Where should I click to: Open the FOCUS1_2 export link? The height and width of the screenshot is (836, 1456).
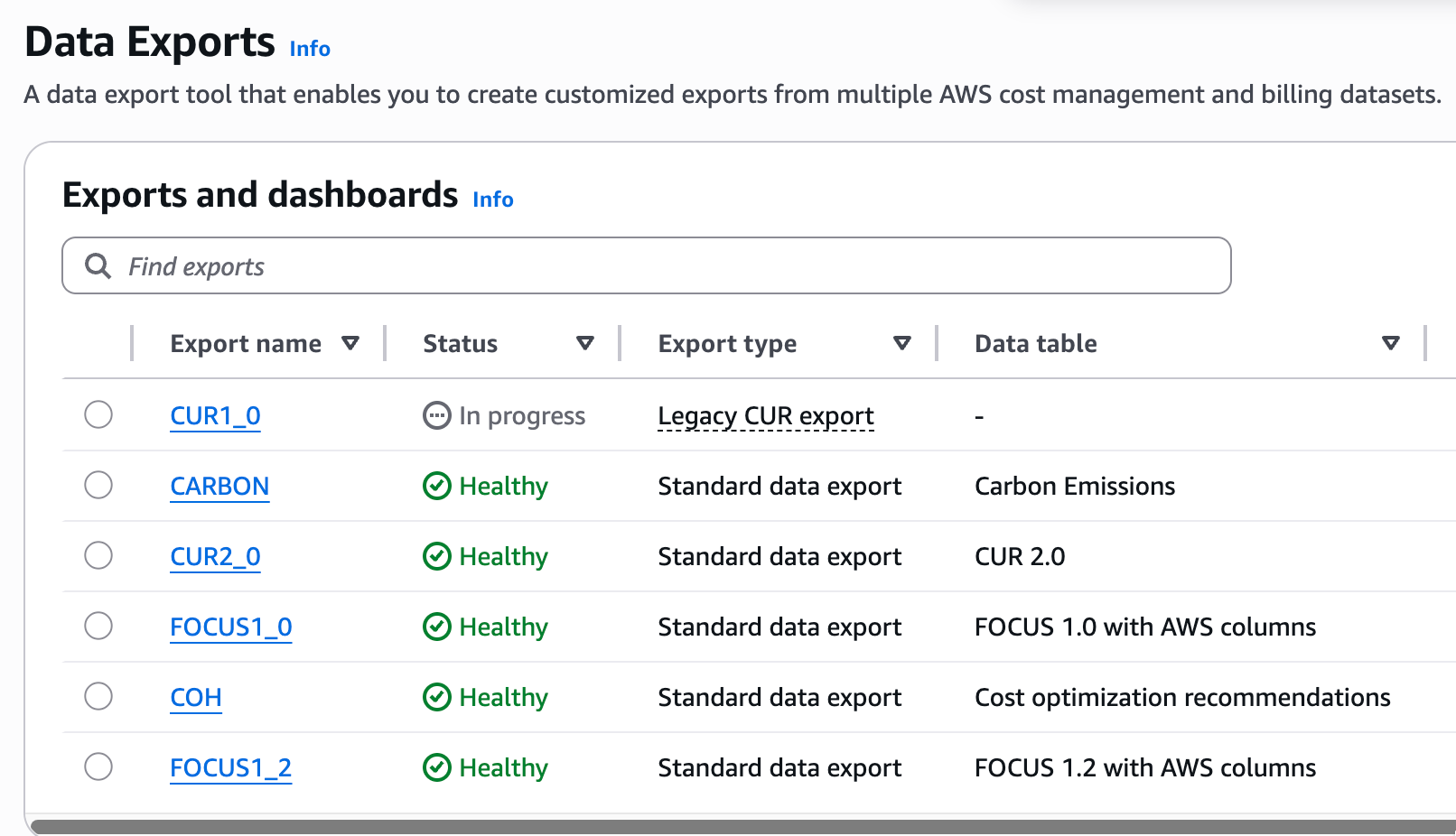click(x=231, y=768)
